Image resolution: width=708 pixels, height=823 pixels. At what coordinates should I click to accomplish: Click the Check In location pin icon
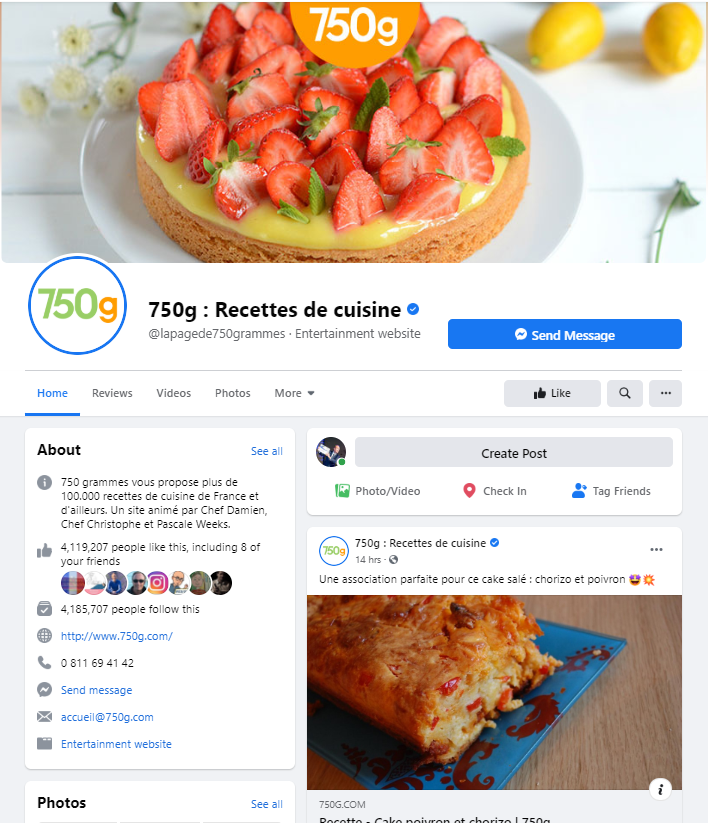click(x=469, y=491)
